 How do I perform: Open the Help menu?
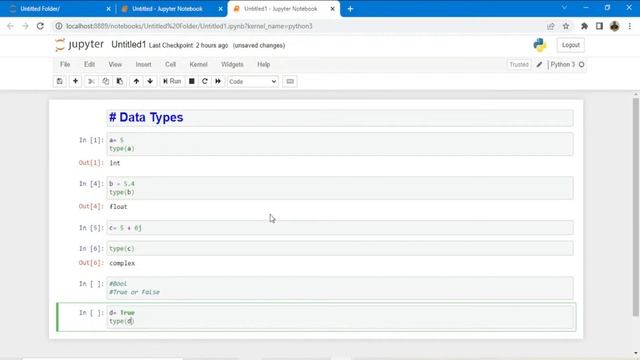[x=263, y=64]
